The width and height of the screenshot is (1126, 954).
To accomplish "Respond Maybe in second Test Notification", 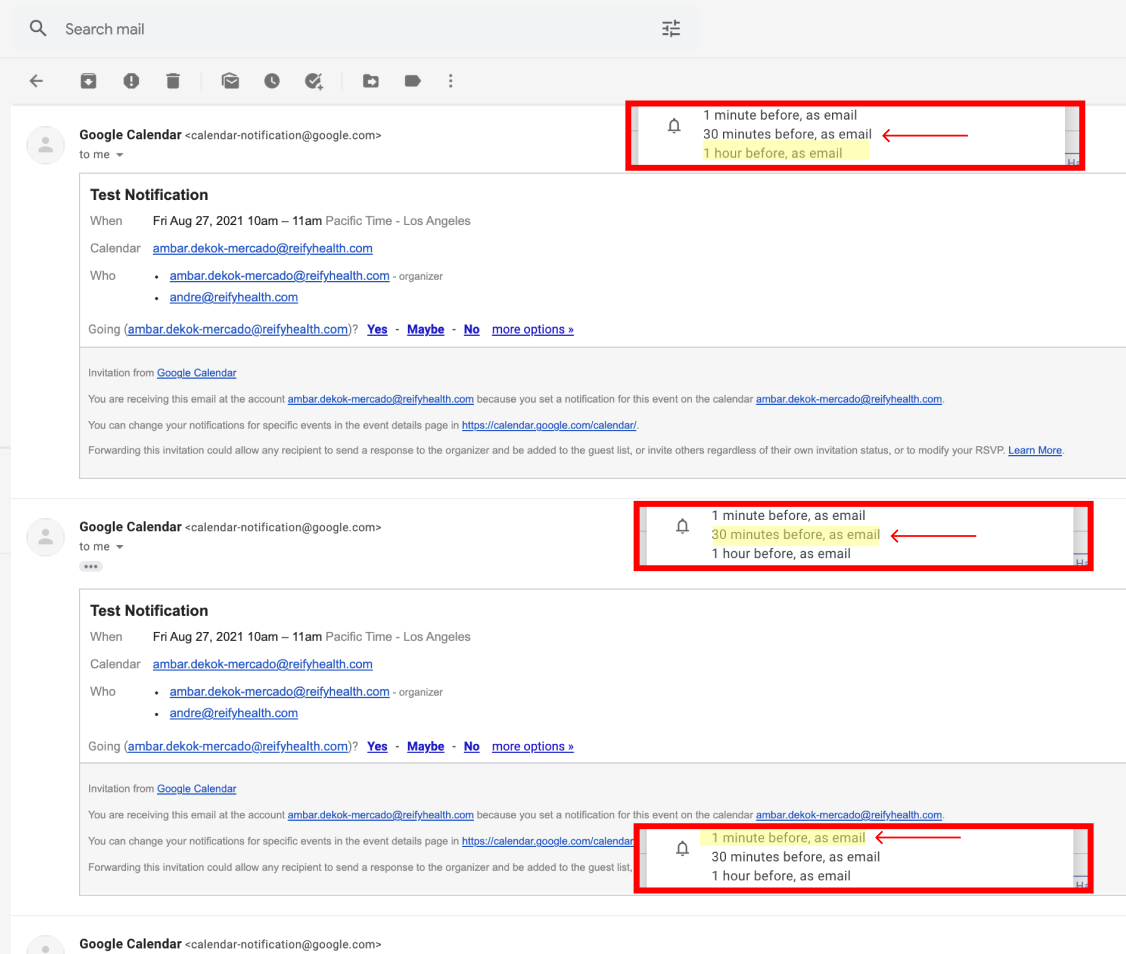I will coord(426,746).
